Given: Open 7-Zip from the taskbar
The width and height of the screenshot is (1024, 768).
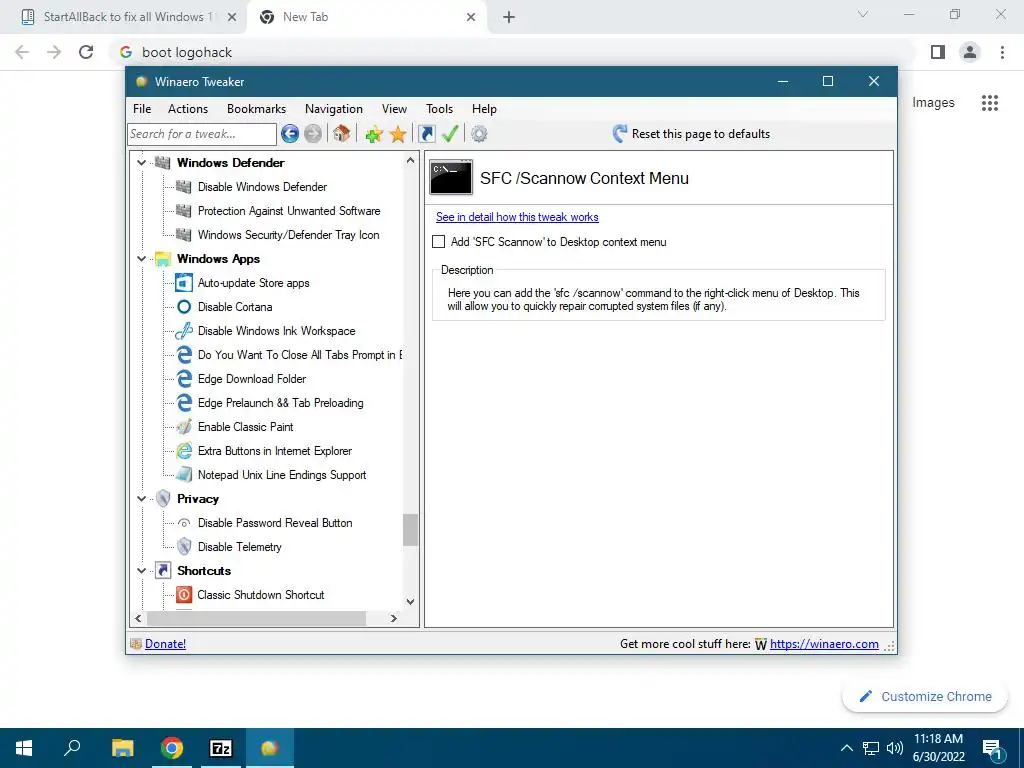Looking at the screenshot, I should pyautogui.click(x=221, y=748).
